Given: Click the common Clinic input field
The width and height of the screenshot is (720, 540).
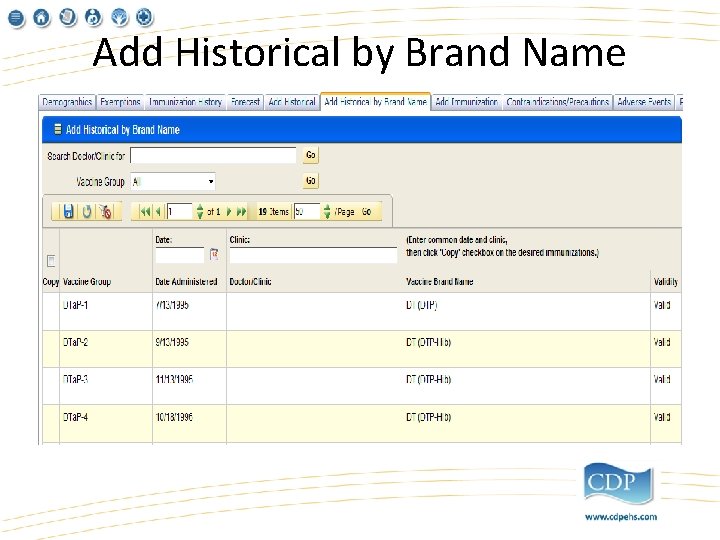Looking at the screenshot, I should tap(313, 255).
